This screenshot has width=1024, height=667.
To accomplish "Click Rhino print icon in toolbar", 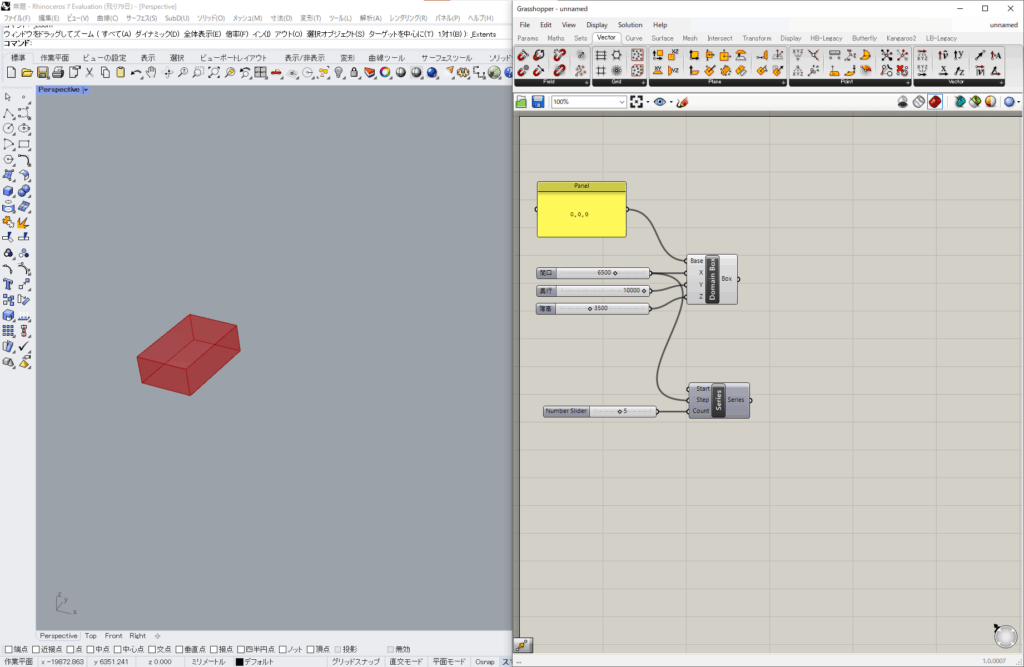I will tap(58, 73).
